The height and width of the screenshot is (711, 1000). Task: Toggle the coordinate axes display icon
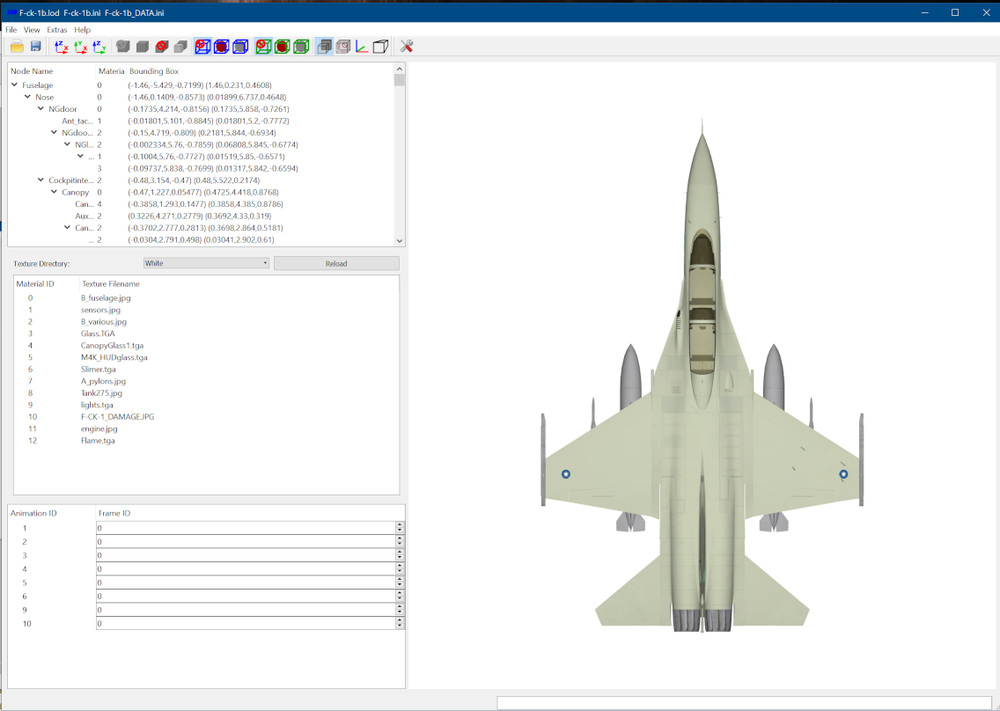(x=362, y=47)
